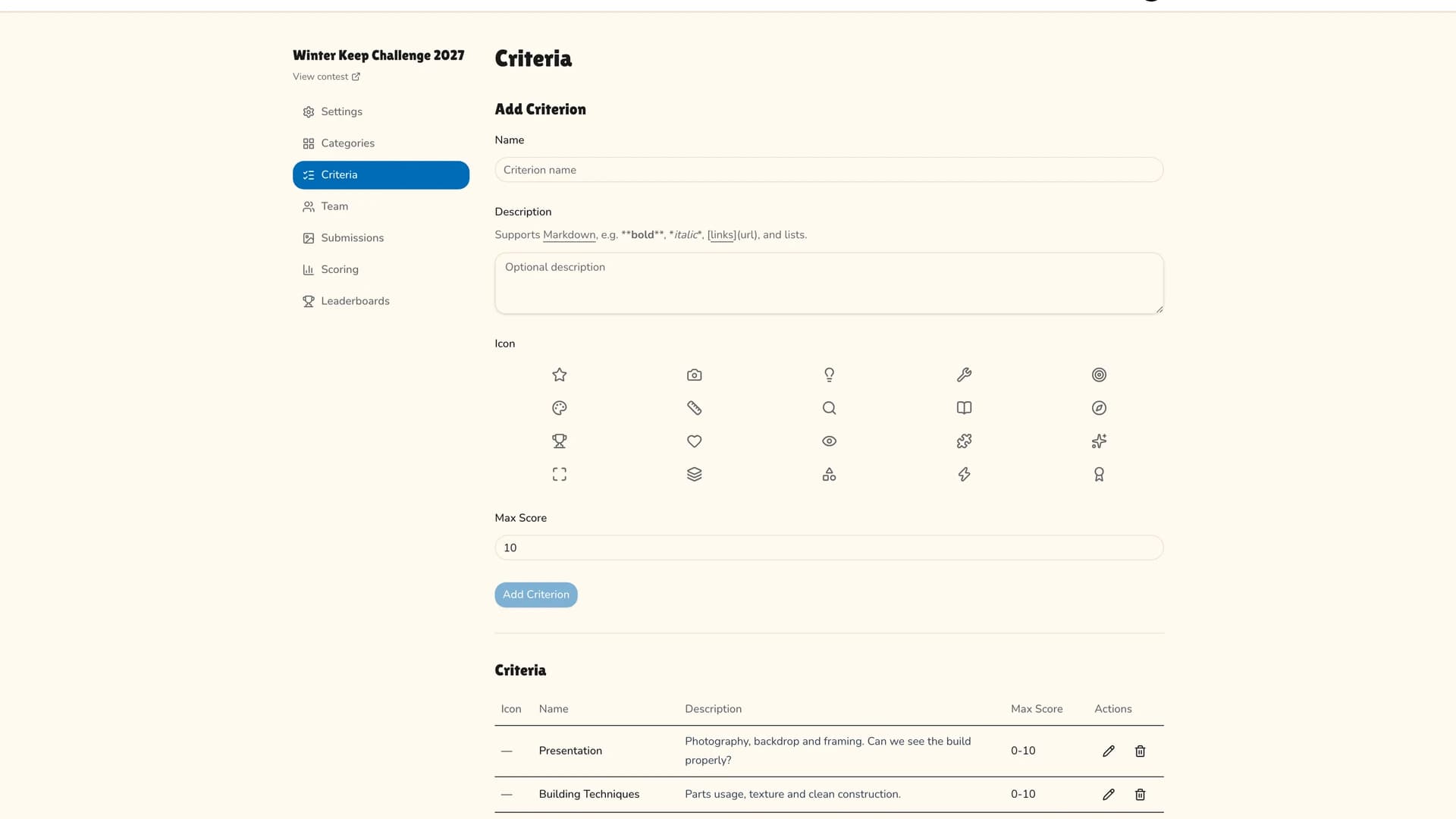Select the lightning bolt icon
Screen dimensions: 1456x819
coord(964,475)
